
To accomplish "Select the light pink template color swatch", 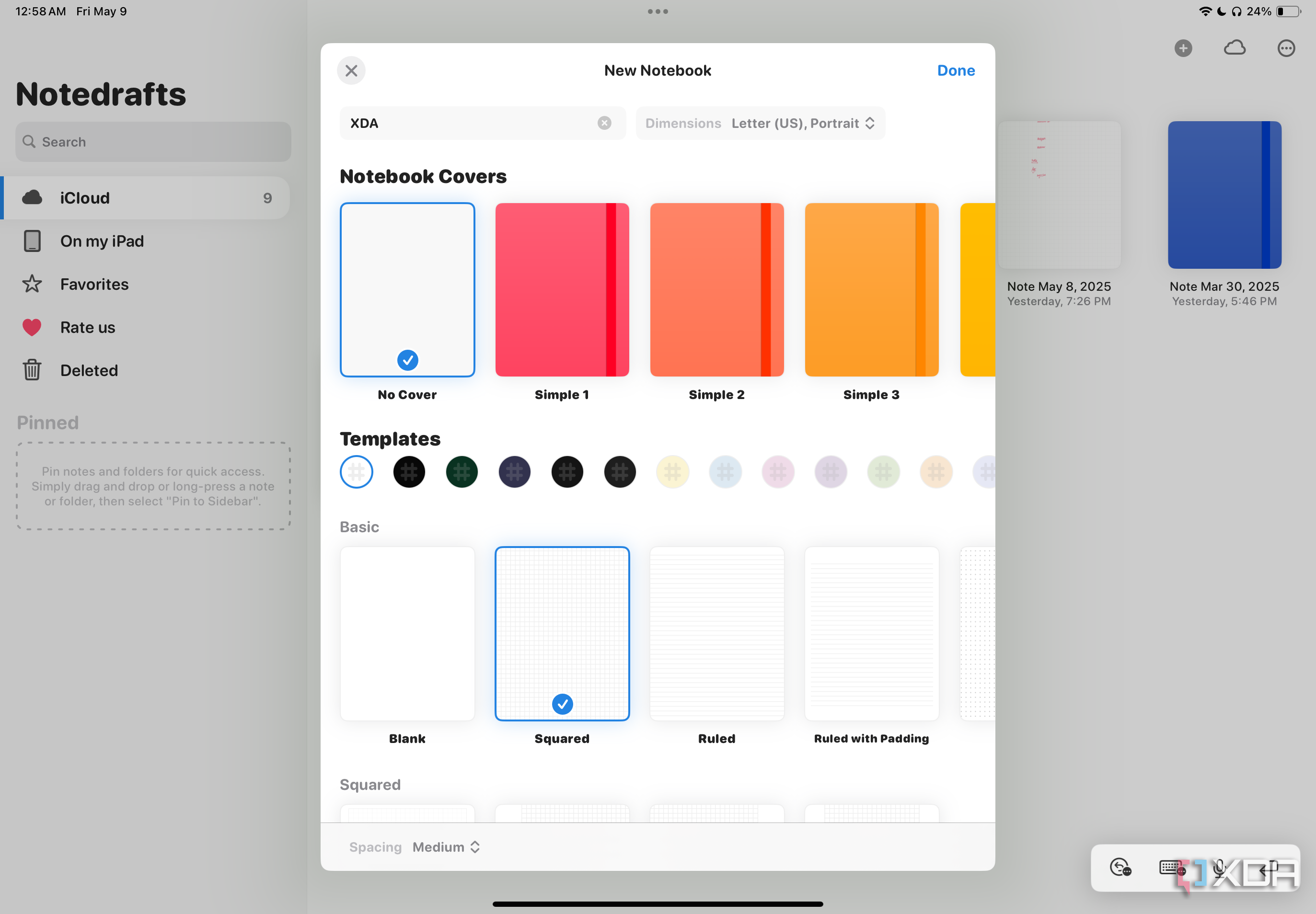I will tap(778, 472).
